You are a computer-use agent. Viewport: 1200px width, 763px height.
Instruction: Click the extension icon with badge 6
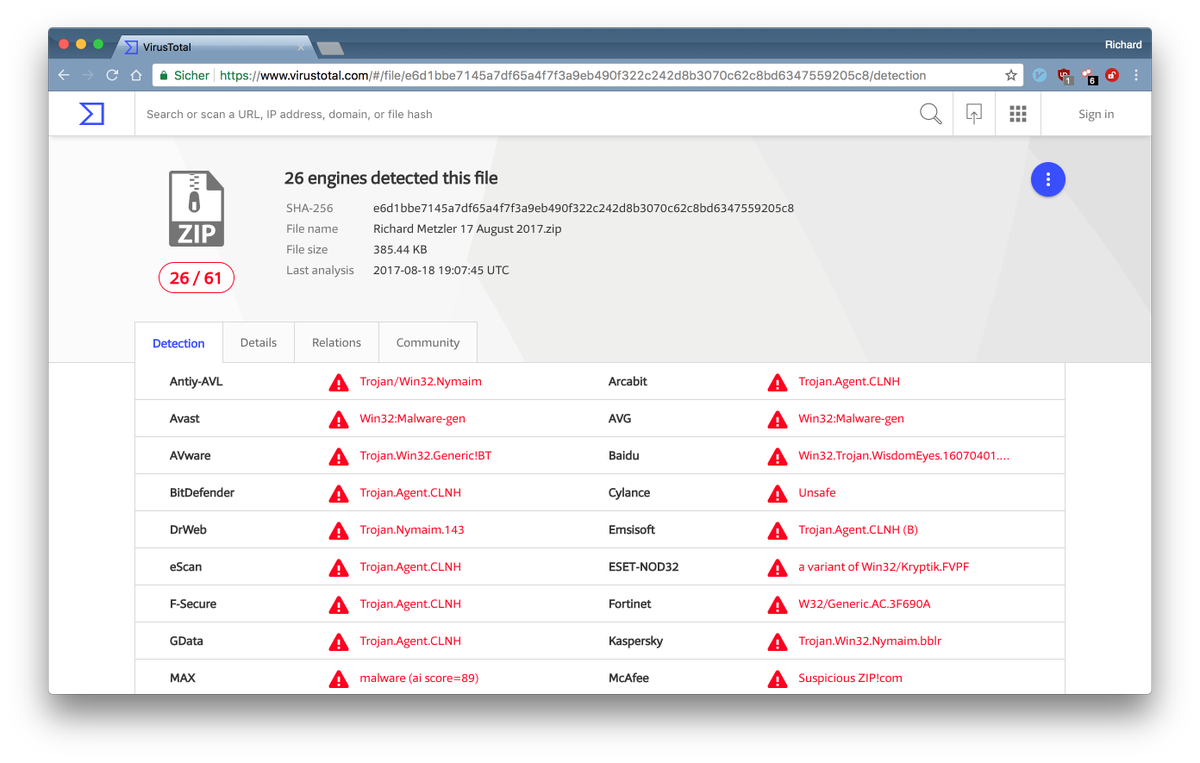point(1088,76)
